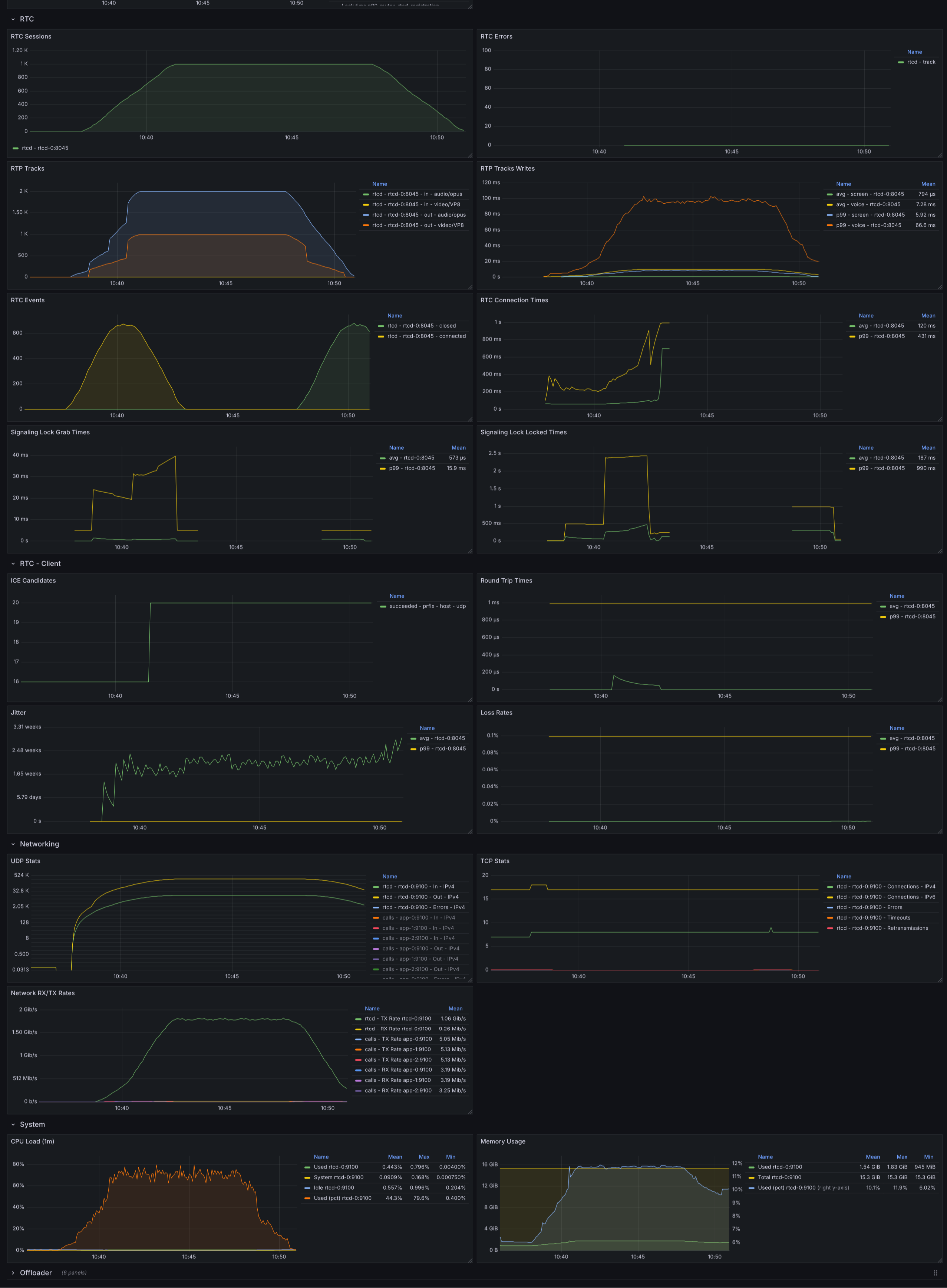Collapse the RTC row
This screenshot has height=1288, width=947.
[x=13, y=19]
